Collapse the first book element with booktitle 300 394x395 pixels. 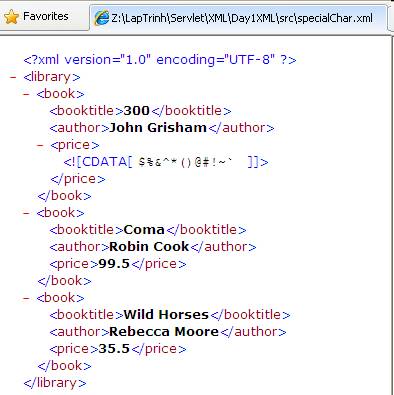pos(26,94)
